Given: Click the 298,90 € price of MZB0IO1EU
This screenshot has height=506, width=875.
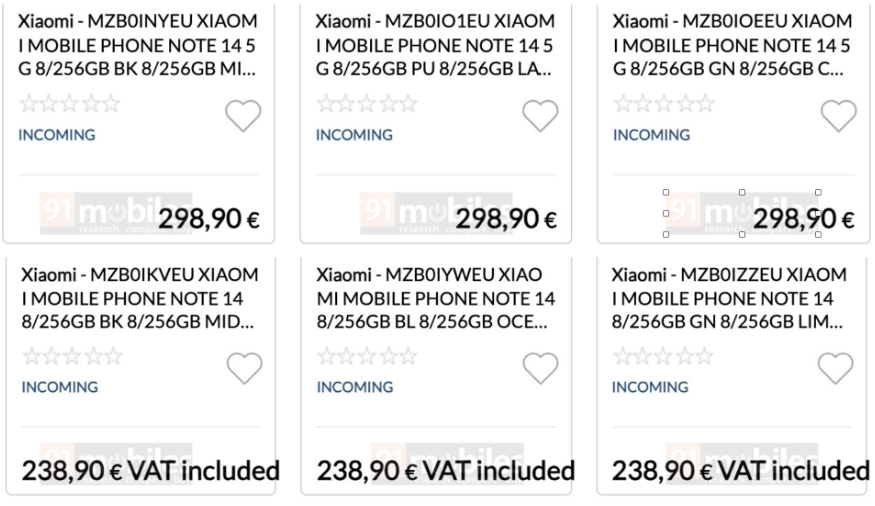Looking at the screenshot, I should point(506,219).
